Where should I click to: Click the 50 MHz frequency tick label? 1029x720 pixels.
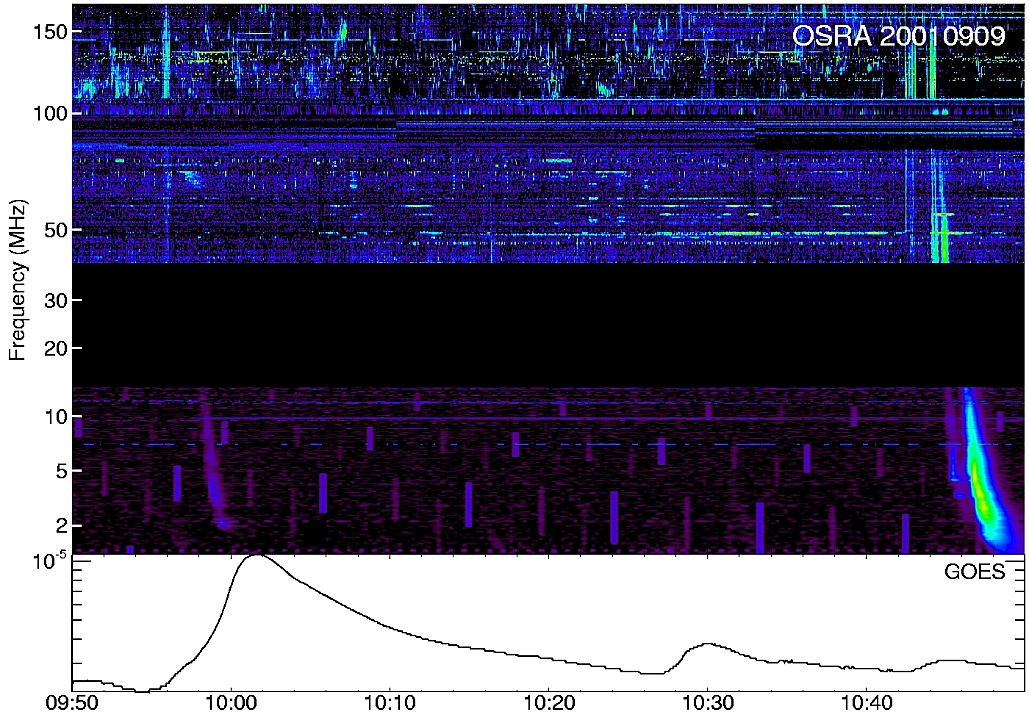point(54,230)
